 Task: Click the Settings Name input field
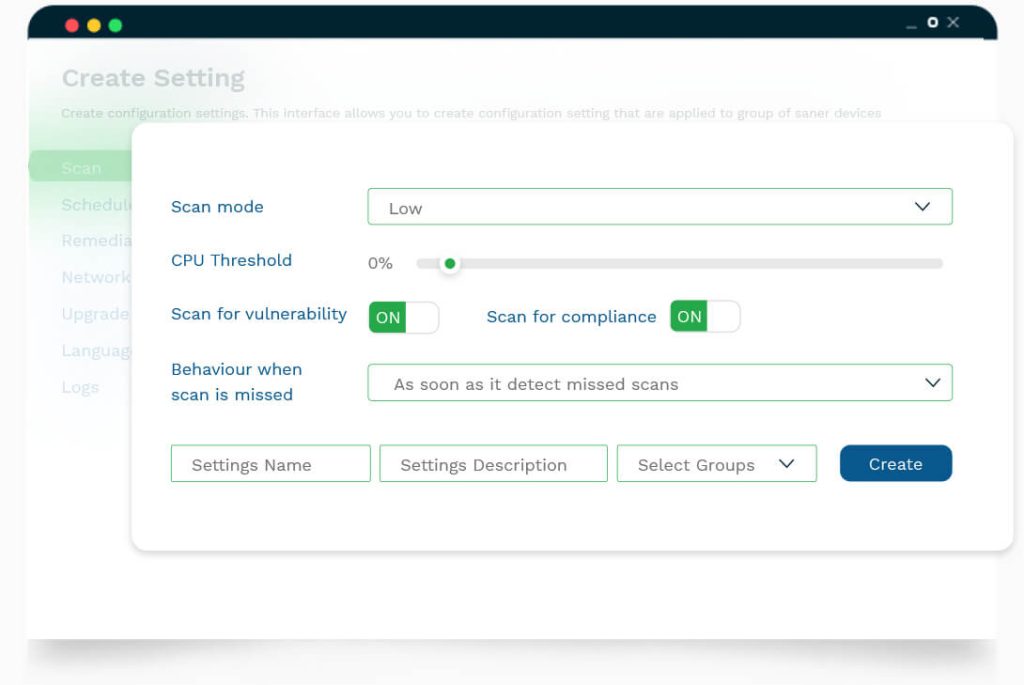270,464
